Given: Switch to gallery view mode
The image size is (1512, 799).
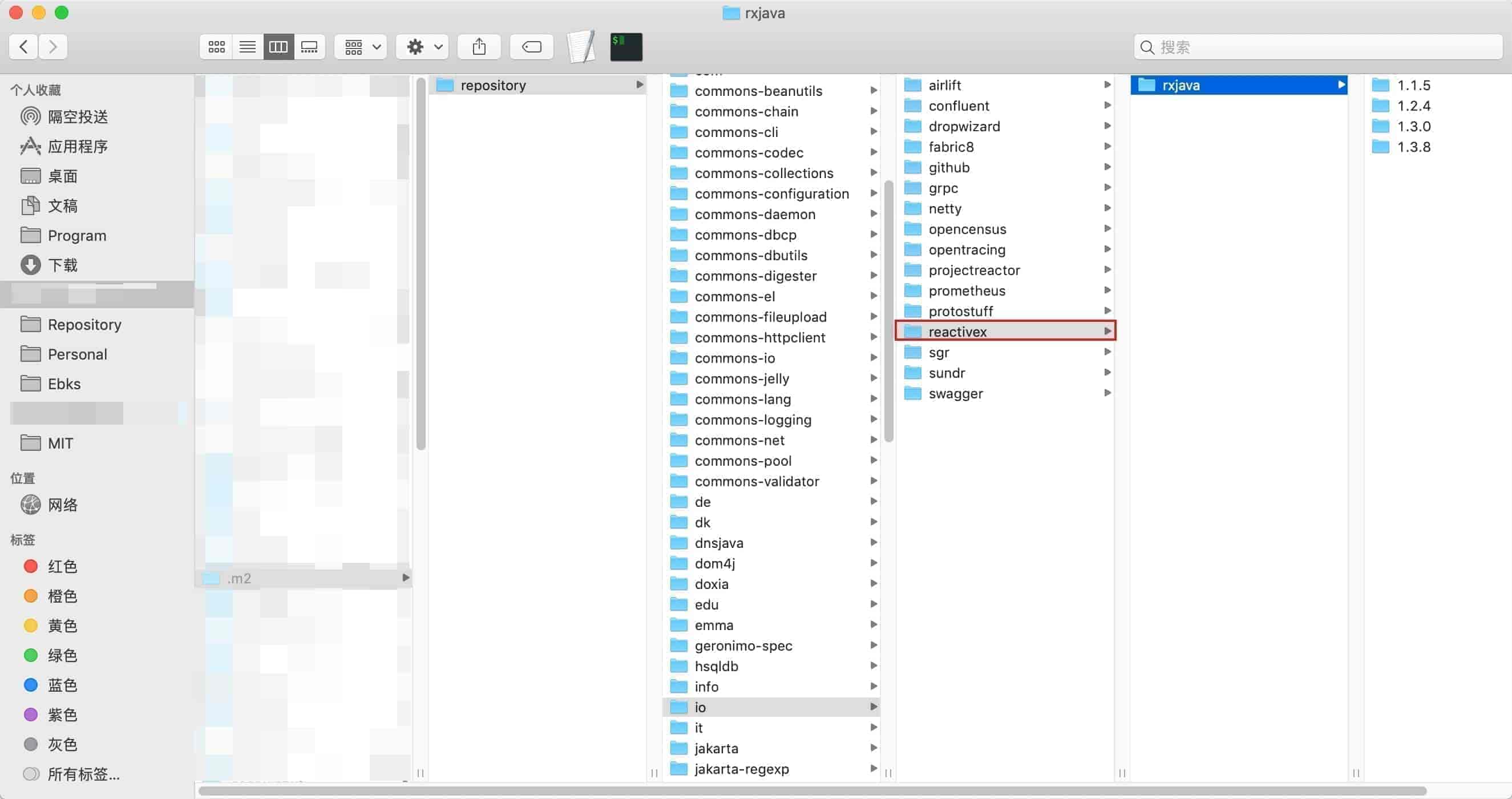Looking at the screenshot, I should pos(309,47).
